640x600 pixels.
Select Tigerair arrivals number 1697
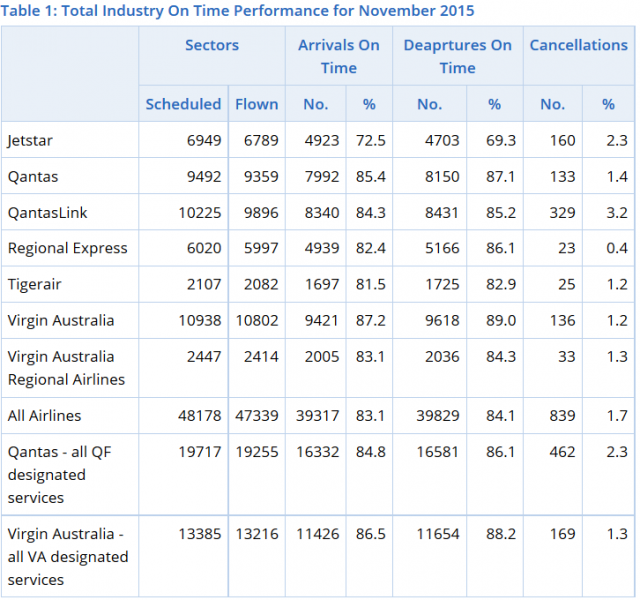click(322, 284)
